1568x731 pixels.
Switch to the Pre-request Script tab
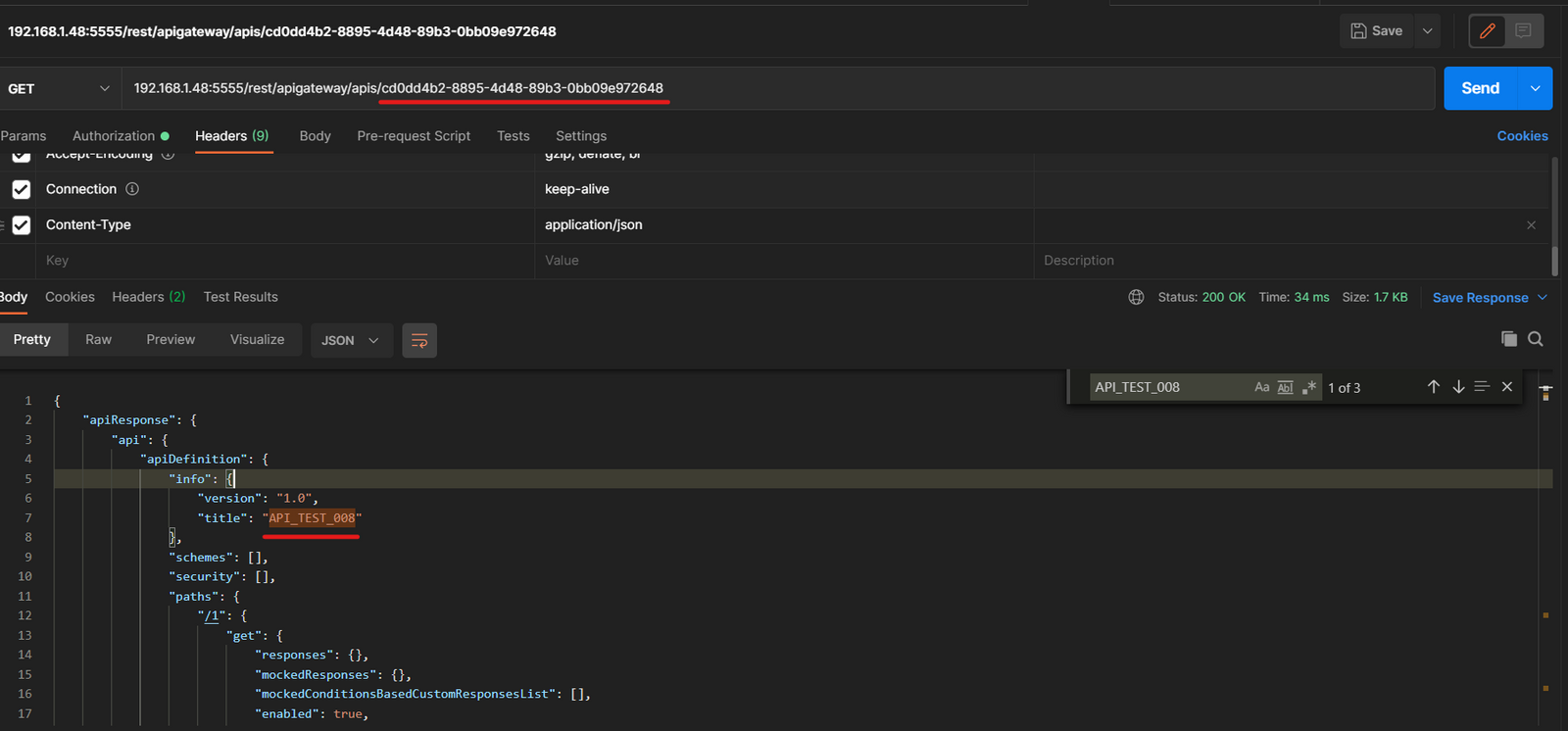click(414, 136)
